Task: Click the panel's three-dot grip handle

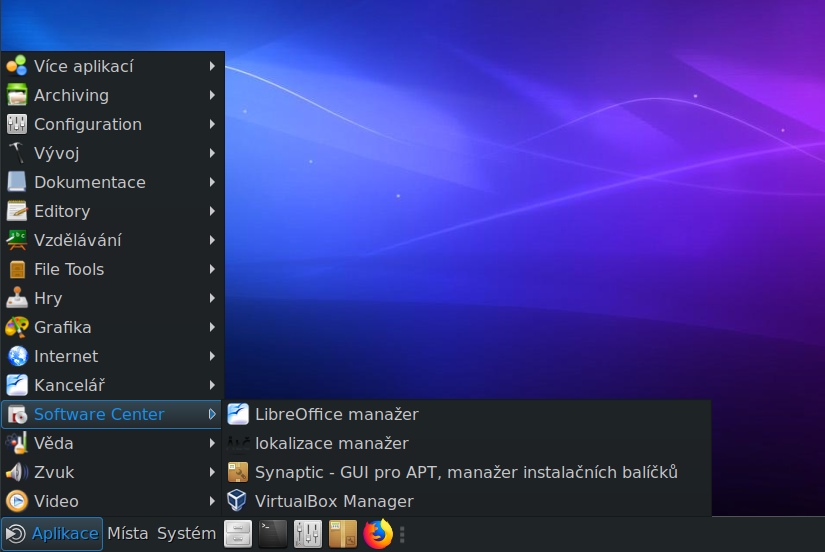Action: (x=402, y=535)
